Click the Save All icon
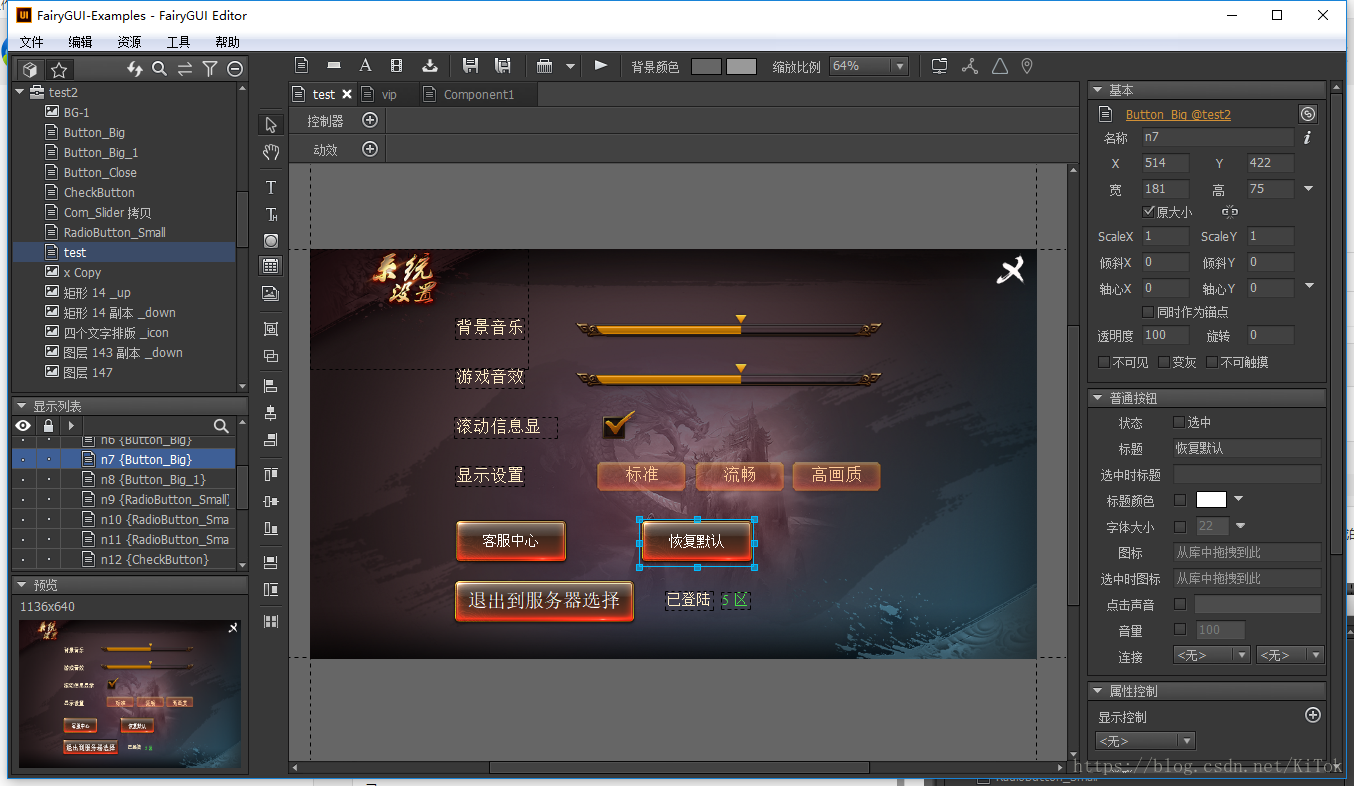 tap(503, 65)
